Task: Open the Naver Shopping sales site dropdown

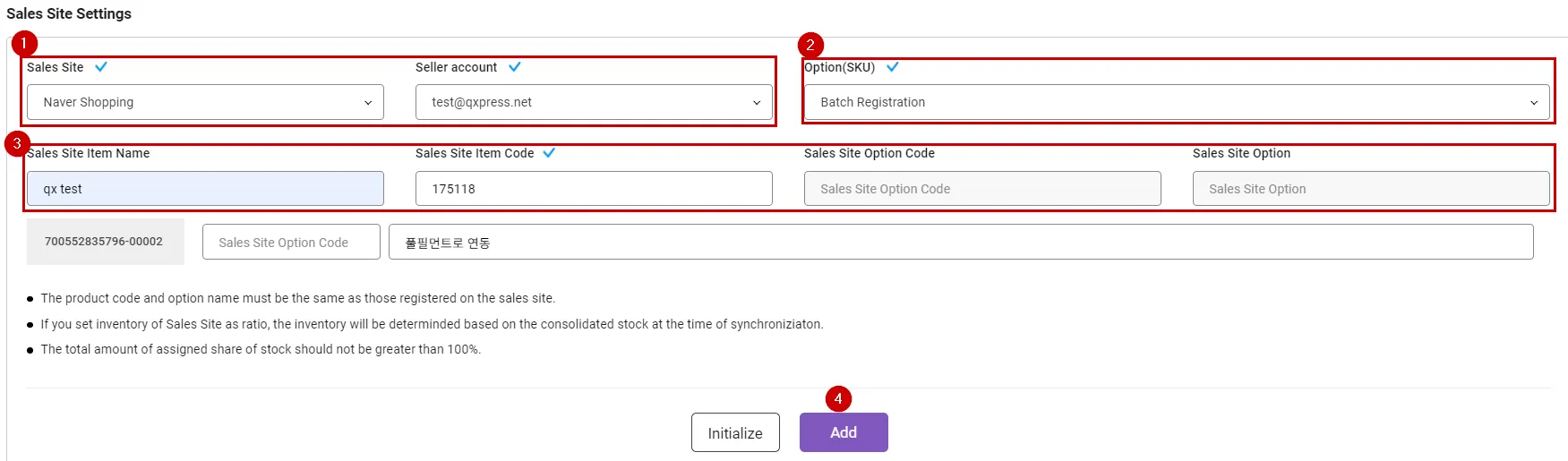Action: point(205,102)
